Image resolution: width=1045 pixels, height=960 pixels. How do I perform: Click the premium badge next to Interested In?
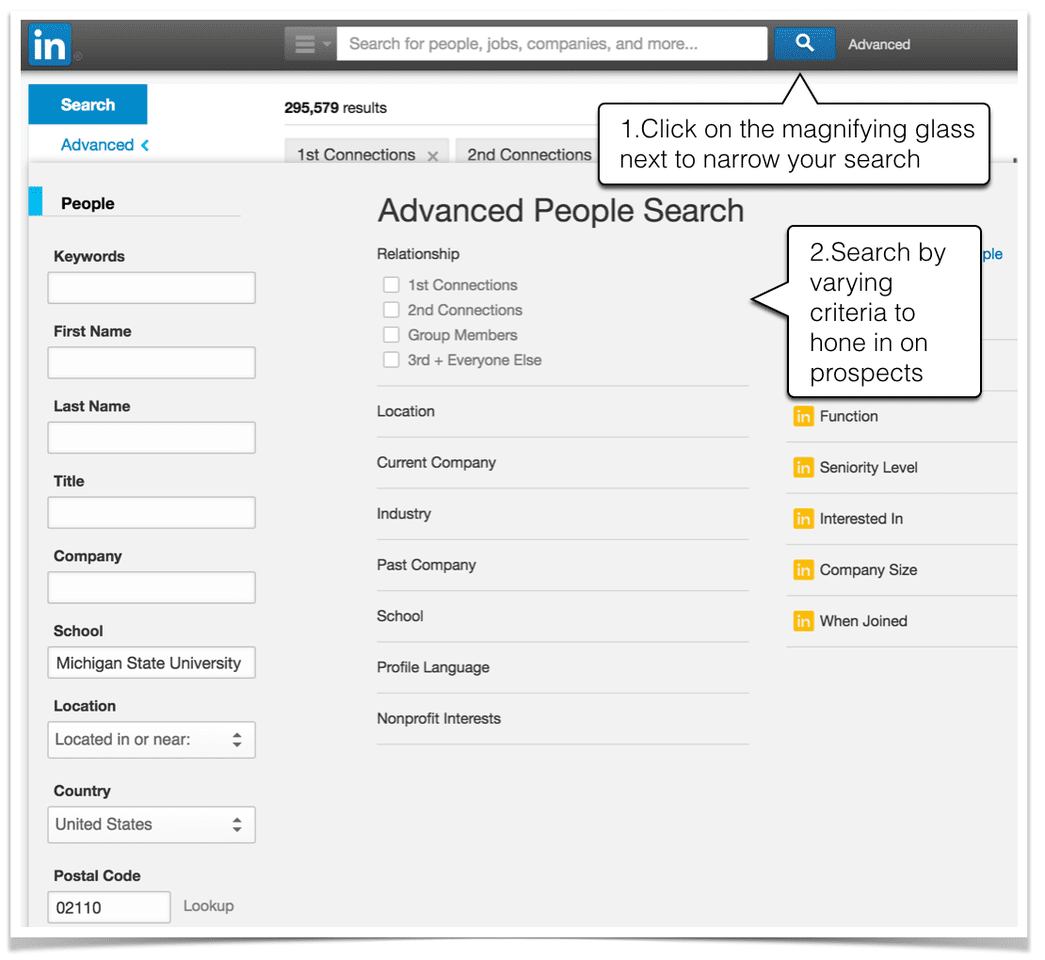coord(803,519)
